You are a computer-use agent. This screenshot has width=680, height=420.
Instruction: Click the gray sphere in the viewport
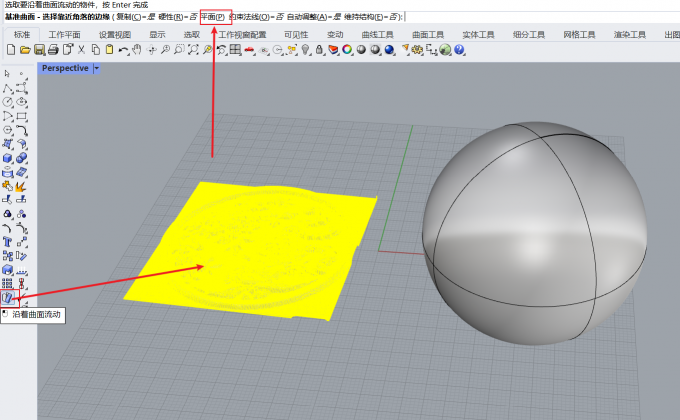click(534, 233)
